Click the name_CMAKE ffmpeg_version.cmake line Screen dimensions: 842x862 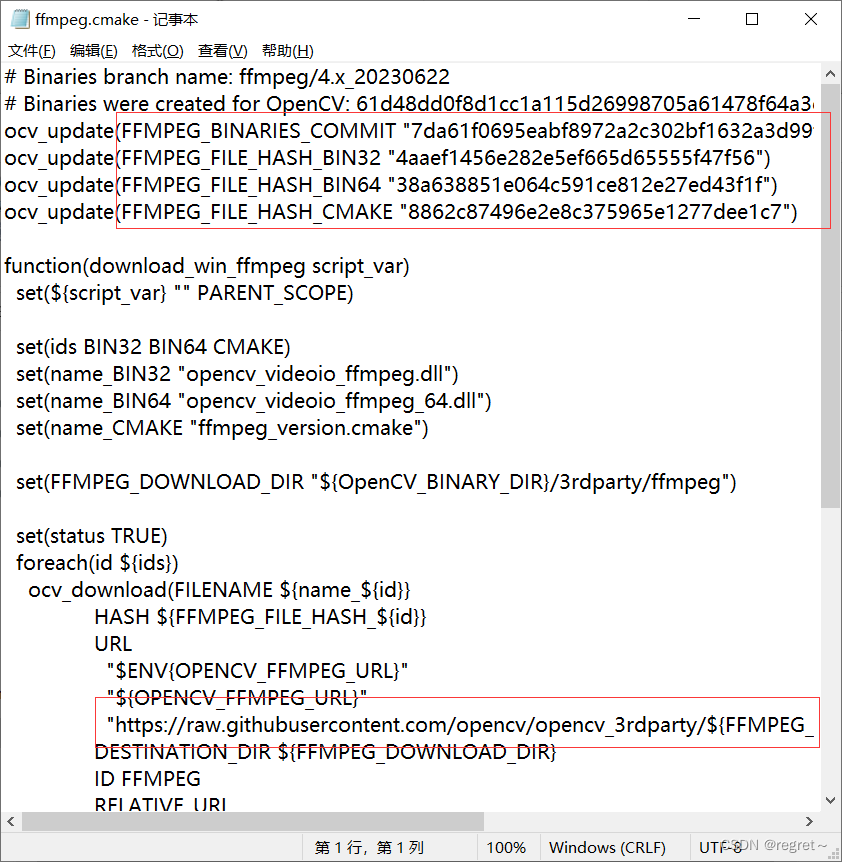pyautogui.click(x=222, y=428)
